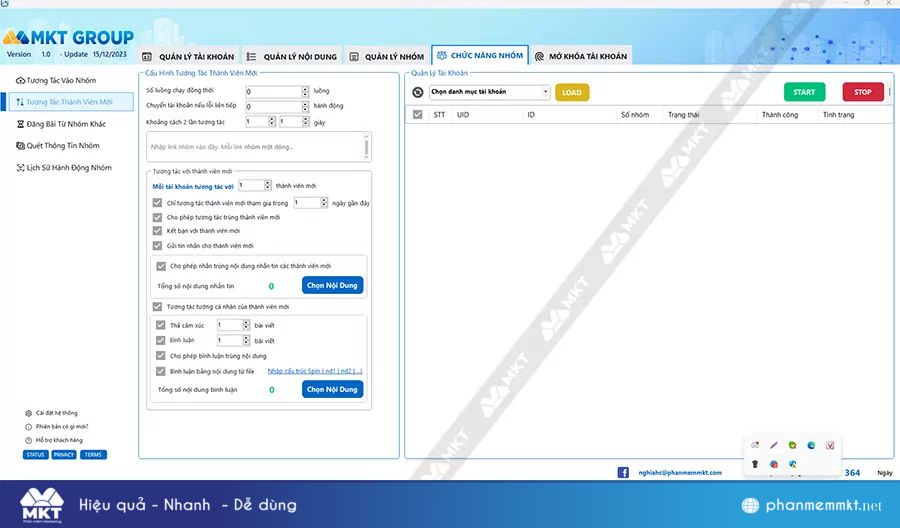This screenshot has height=528, width=900.
Task: Toggle Bình luận bằng nội dung từ file checkbox
Action: click(161, 371)
